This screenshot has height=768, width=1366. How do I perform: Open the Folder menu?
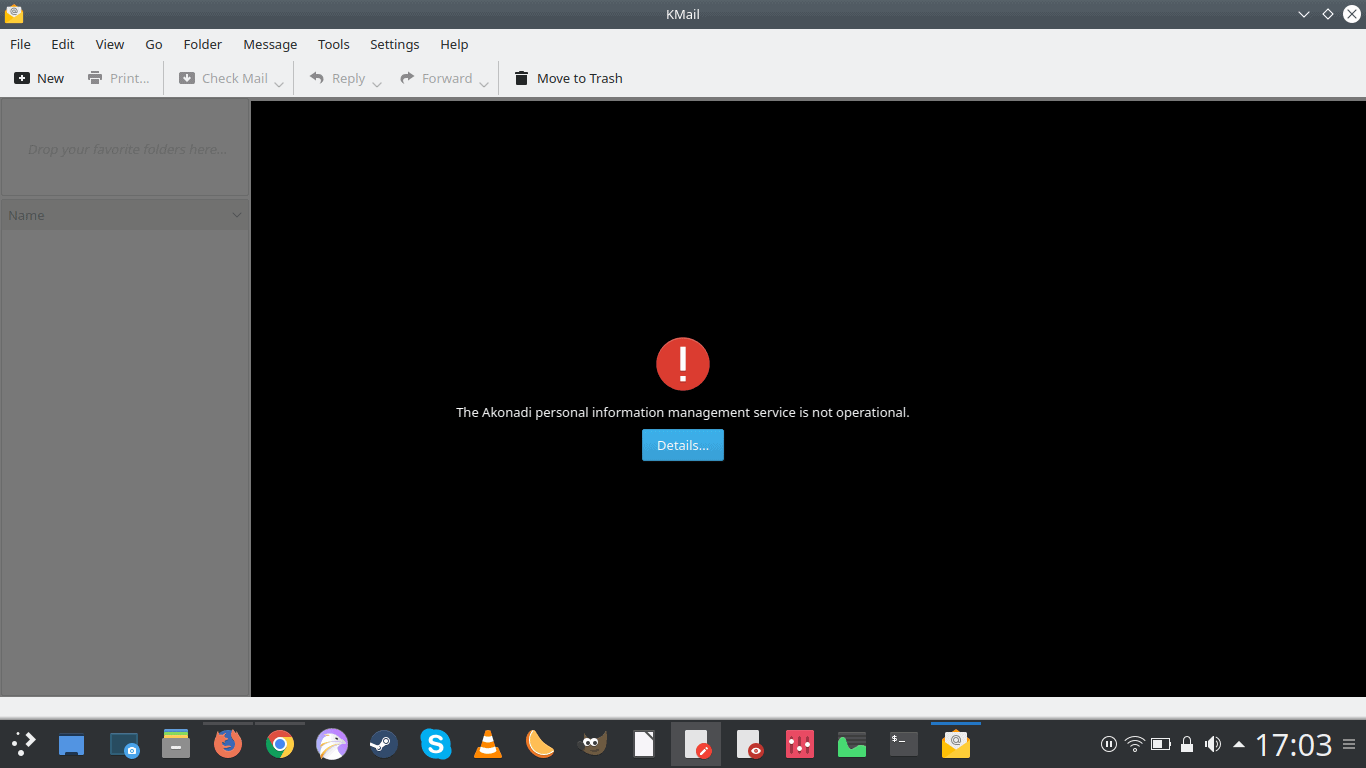pyautogui.click(x=203, y=44)
